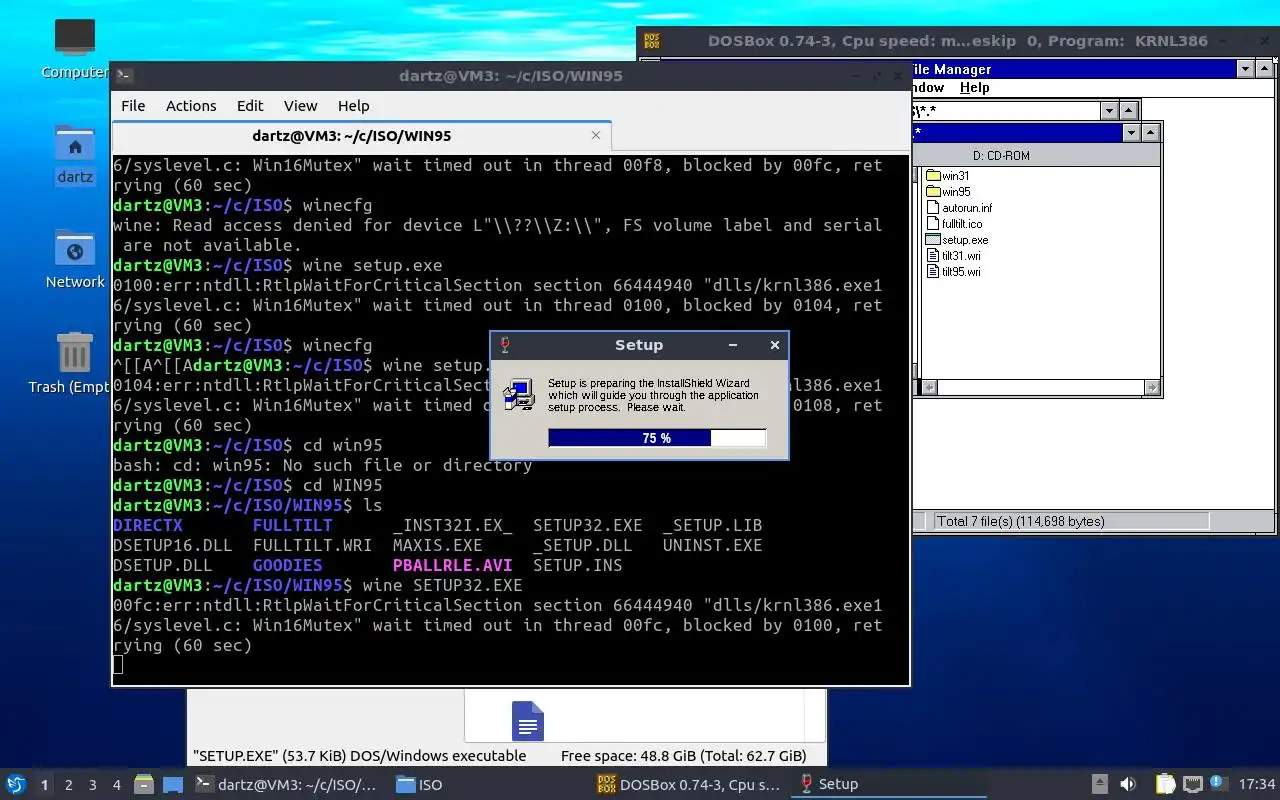This screenshot has width=1280, height=800.
Task: Open the Lubuntu start menu bird icon
Action: (x=16, y=784)
